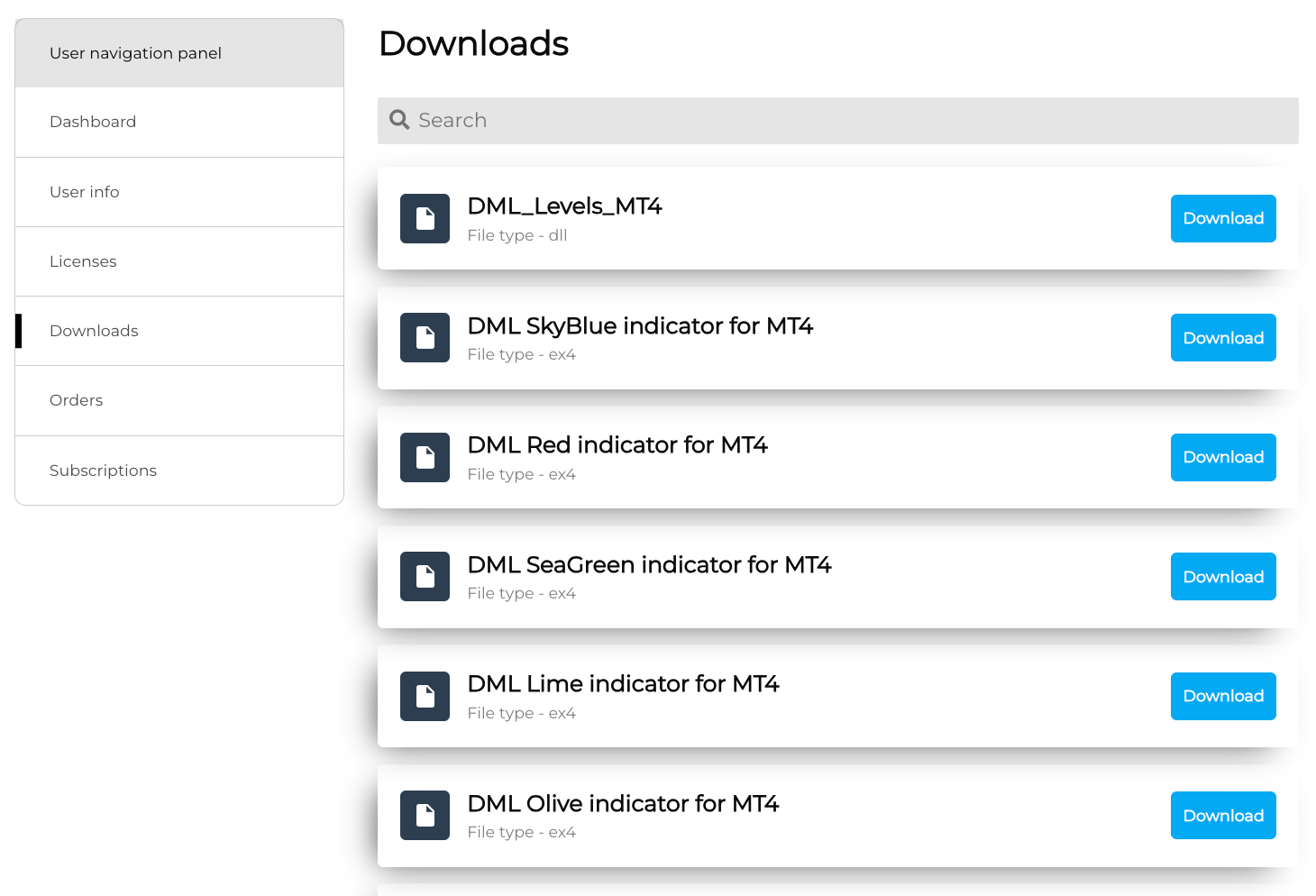Viewport: 1316px width, 896px height.
Task: Click the DML SeaGreen indicator file icon
Action: 425,577
